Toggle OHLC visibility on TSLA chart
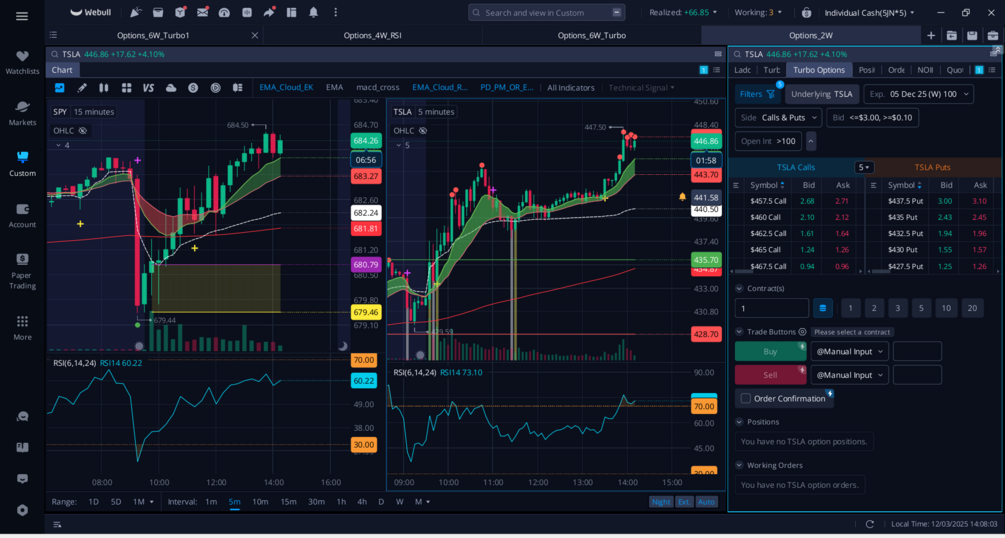The width and height of the screenshot is (1005, 538). click(422, 131)
